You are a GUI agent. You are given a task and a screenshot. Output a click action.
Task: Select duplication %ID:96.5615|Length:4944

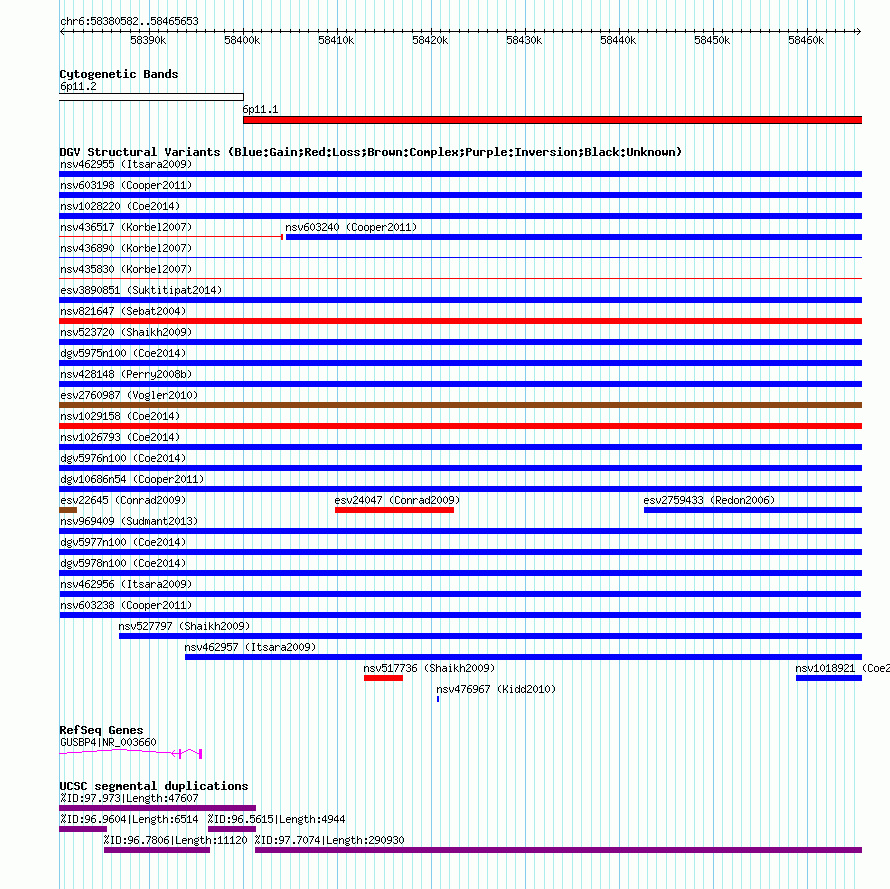[x=232, y=829]
